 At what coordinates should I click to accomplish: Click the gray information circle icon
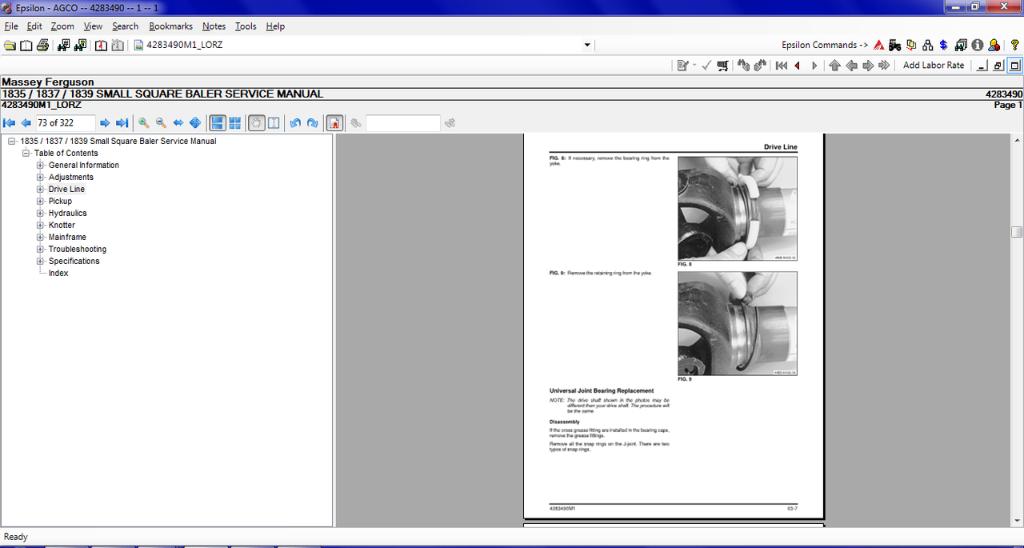(977, 45)
